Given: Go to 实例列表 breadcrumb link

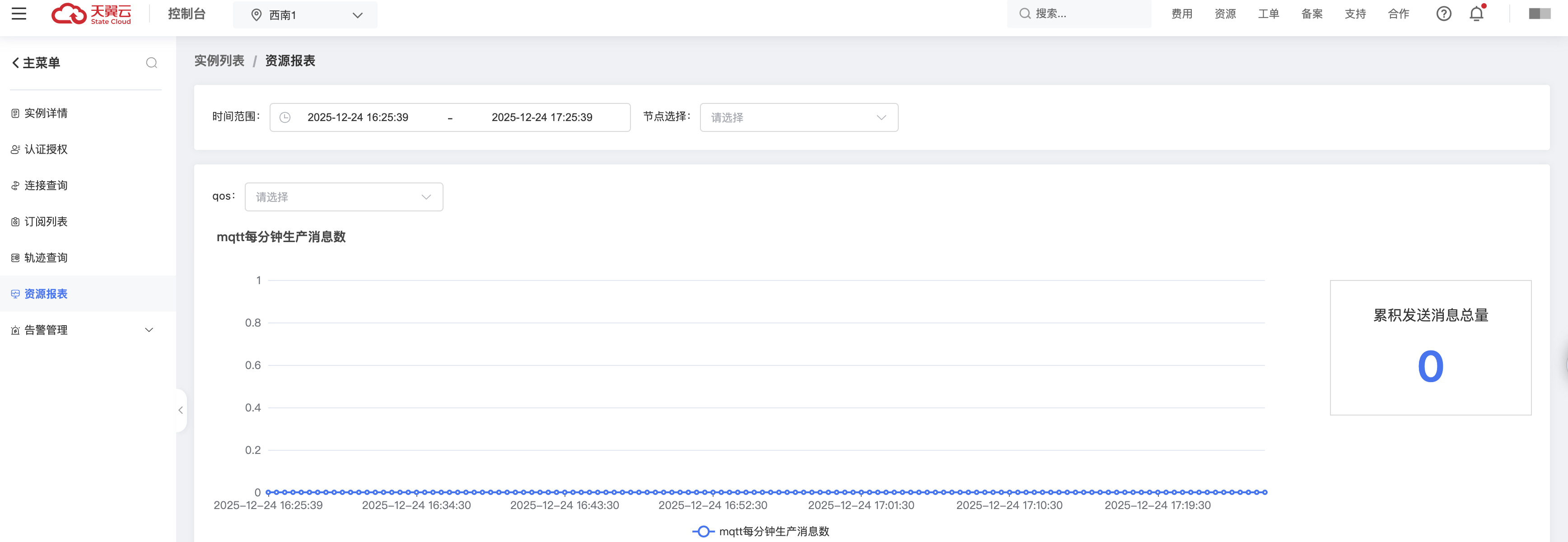Looking at the screenshot, I should click(219, 61).
